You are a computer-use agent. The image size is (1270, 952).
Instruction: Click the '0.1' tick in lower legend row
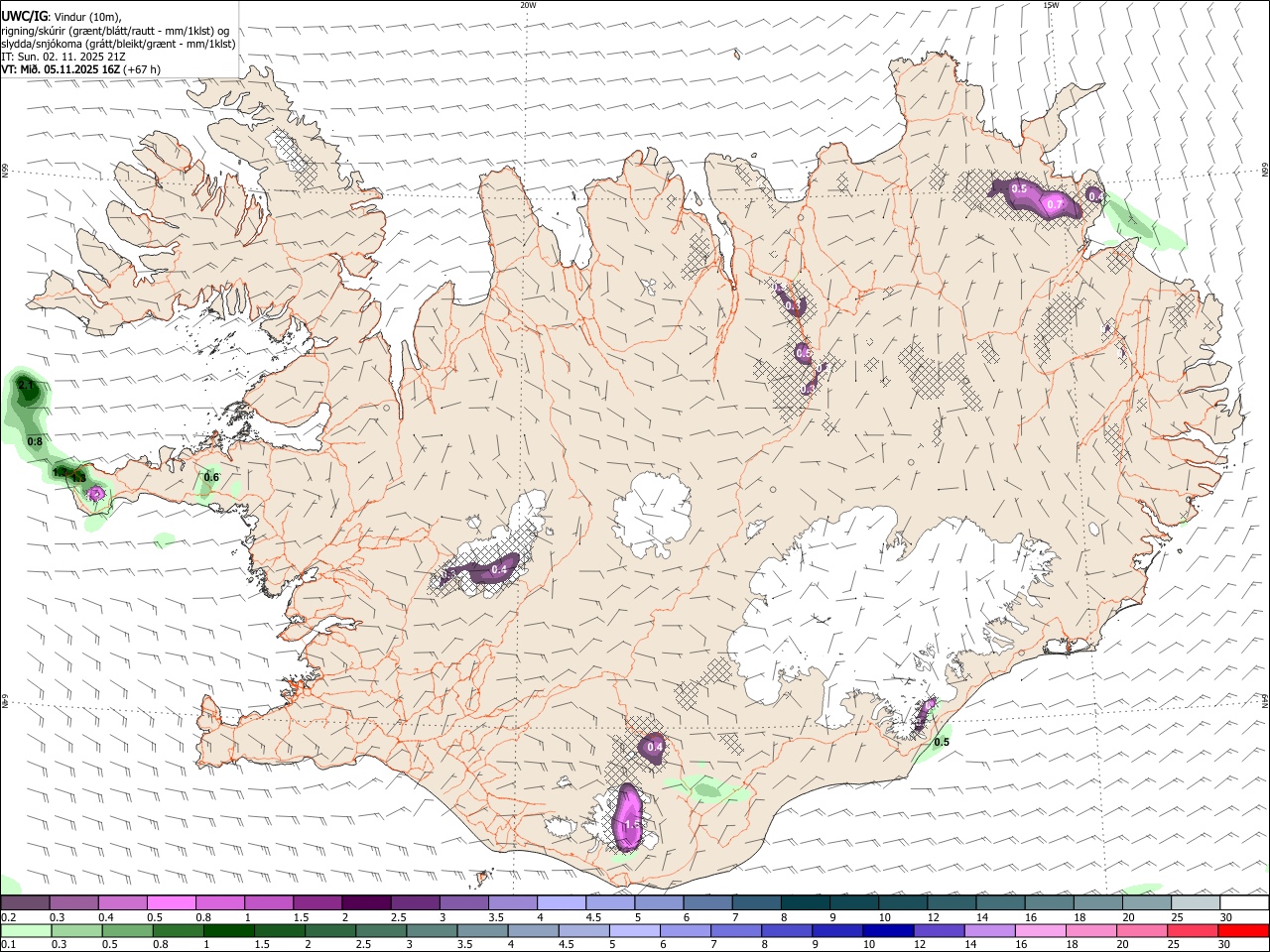[x=8, y=944]
